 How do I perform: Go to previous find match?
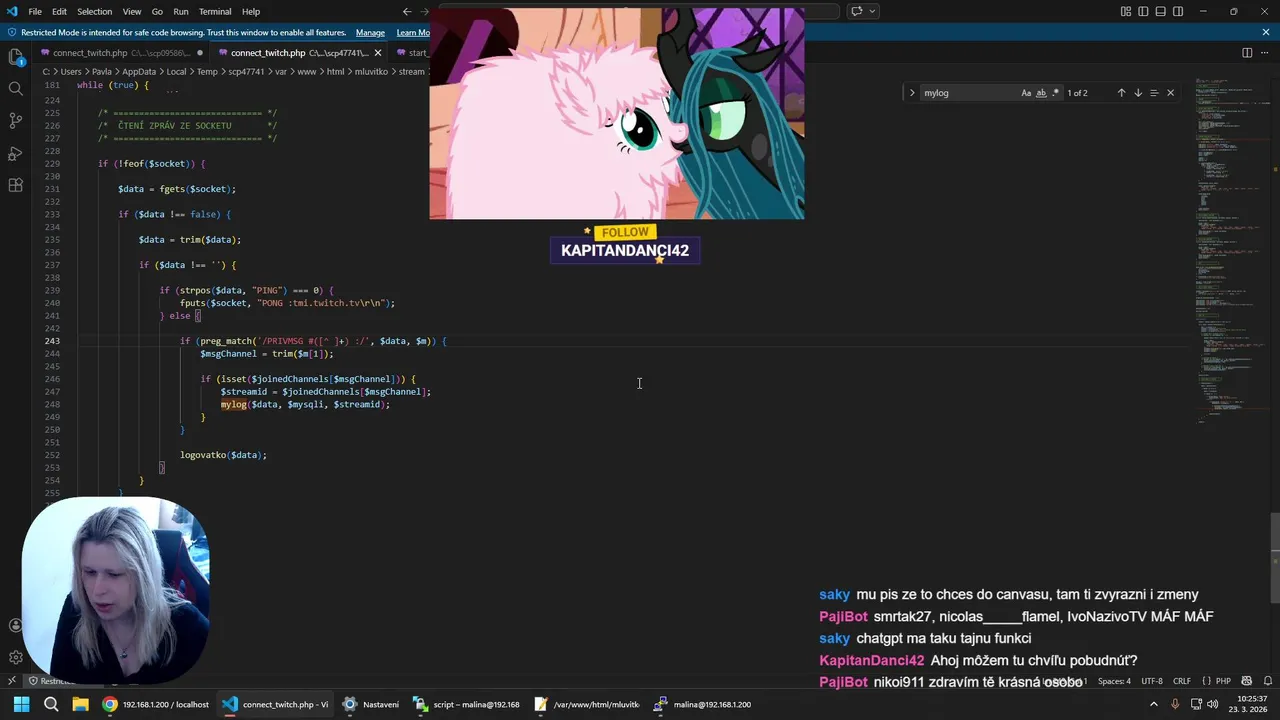(1121, 93)
